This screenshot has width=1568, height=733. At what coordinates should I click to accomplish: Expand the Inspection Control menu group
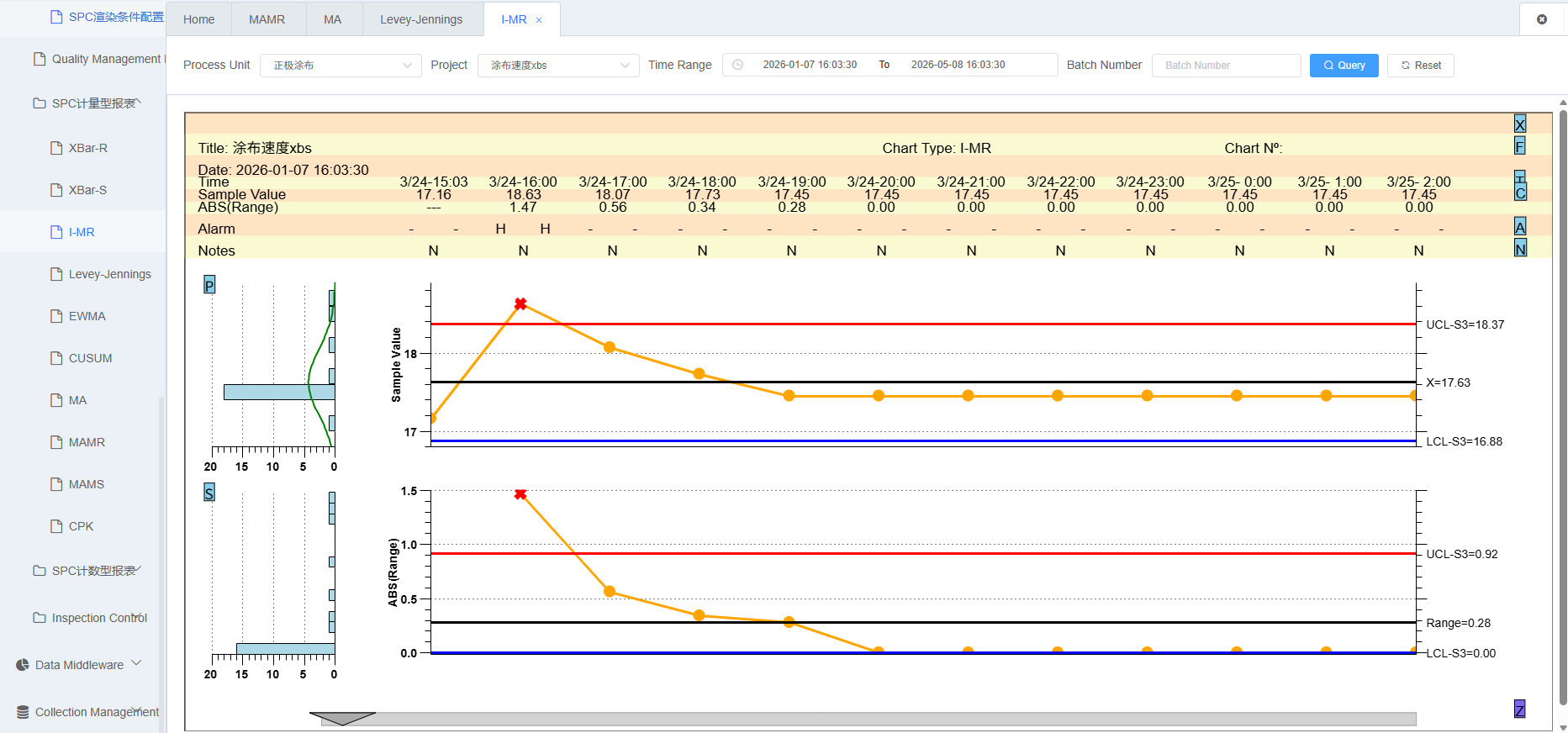pos(84,618)
